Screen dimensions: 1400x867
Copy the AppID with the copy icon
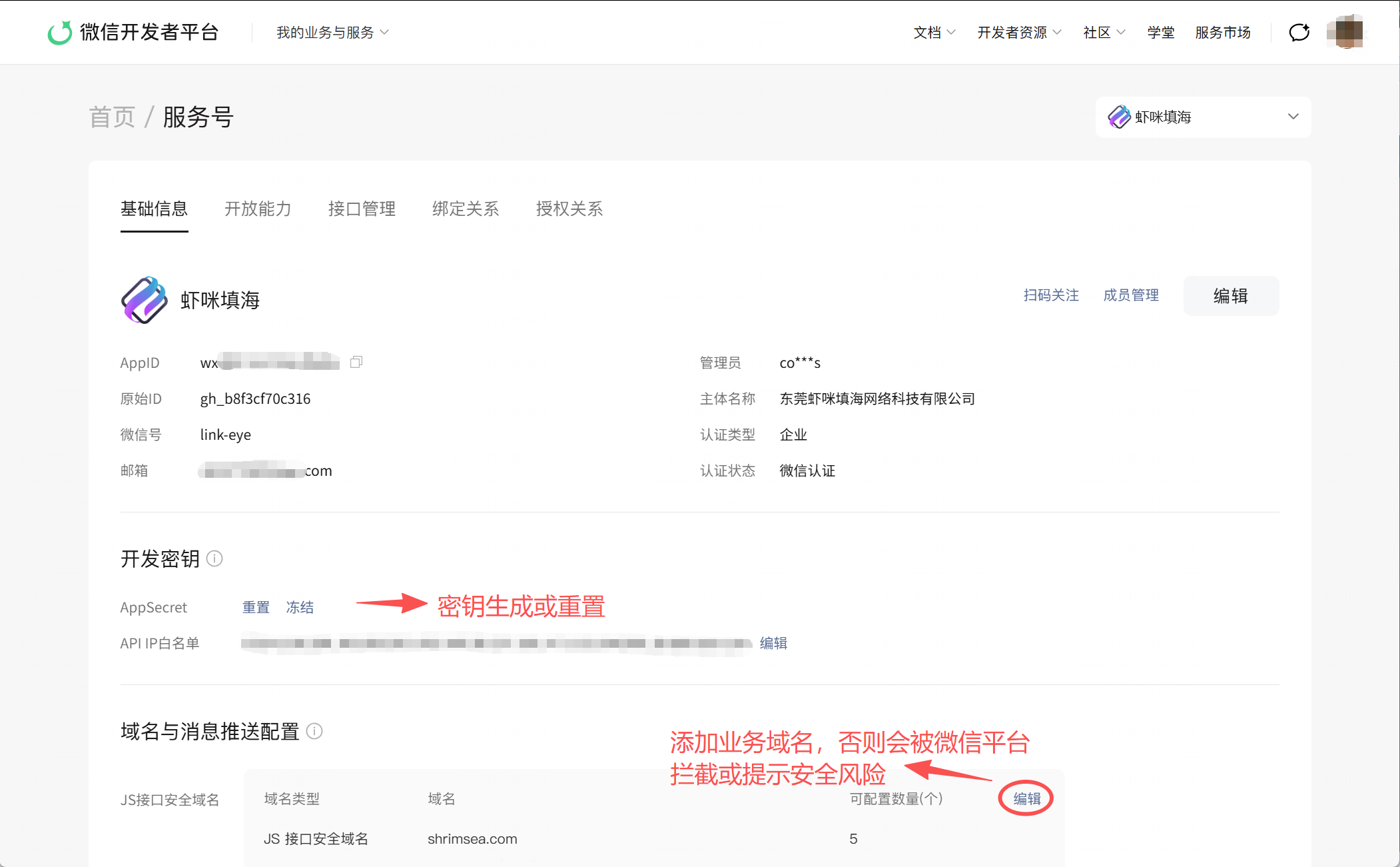coord(356,362)
